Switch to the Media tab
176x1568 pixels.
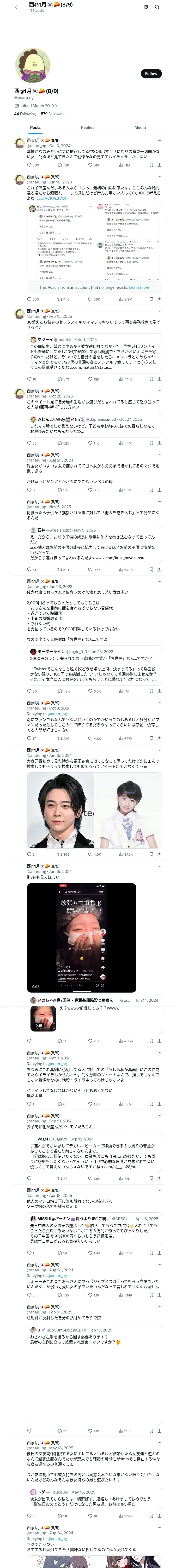pyautogui.click(x=140, y=127)
